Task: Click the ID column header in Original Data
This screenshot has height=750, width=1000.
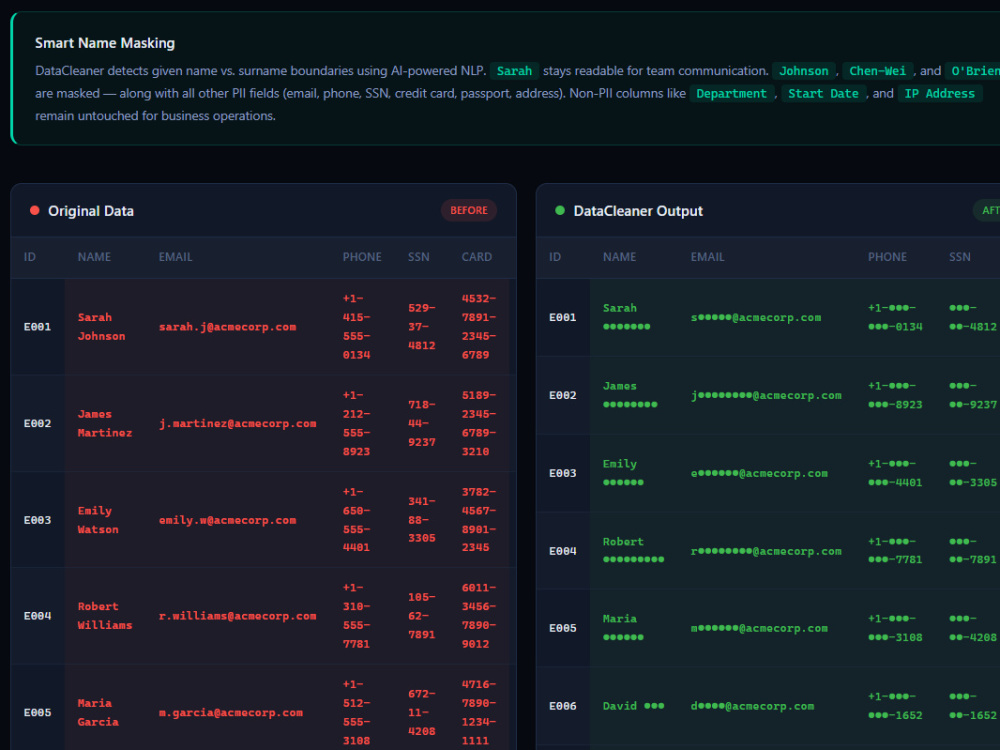Action: pyautogui.click(x=30, y=257)
